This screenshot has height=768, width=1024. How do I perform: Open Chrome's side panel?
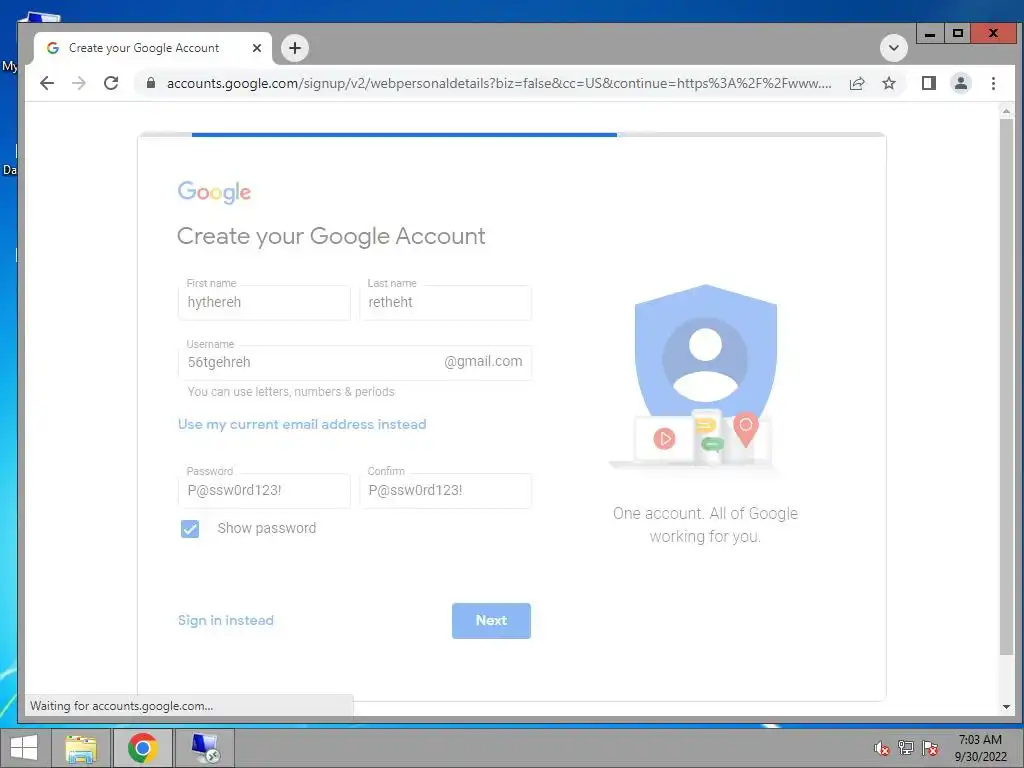929,83
